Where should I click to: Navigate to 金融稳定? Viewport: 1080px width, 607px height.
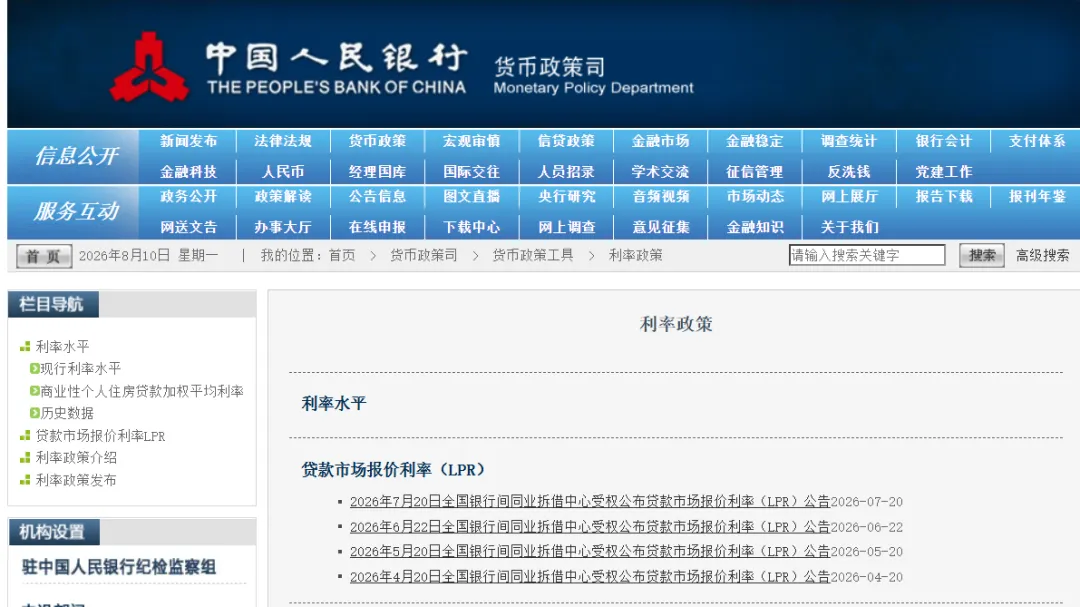click(x=754, y=141)
